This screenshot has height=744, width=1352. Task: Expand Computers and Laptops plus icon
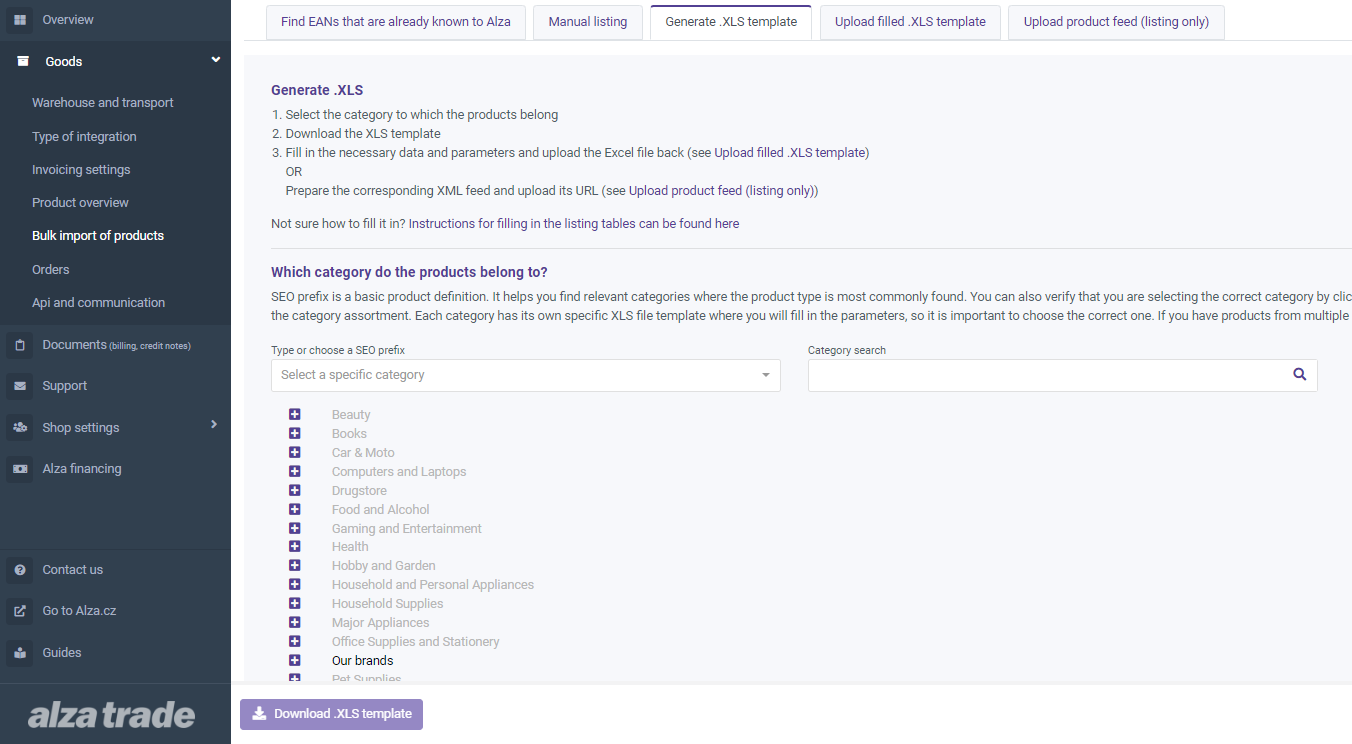coord(295,471)
